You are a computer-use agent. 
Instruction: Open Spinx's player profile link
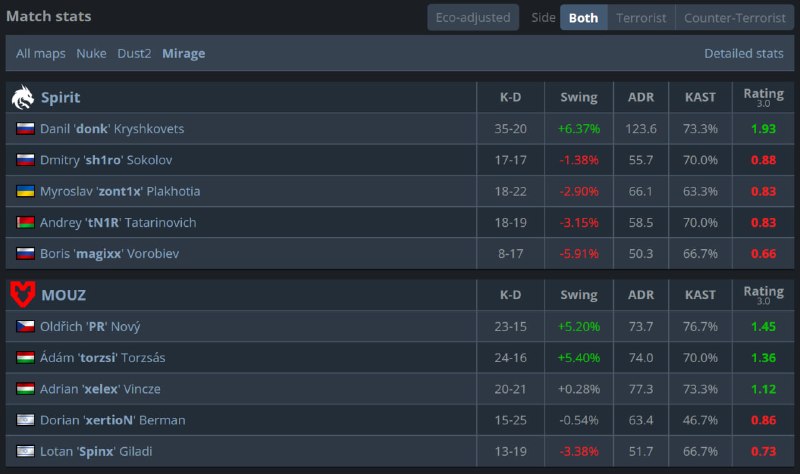pyautogui.click(x=96, y=451)
